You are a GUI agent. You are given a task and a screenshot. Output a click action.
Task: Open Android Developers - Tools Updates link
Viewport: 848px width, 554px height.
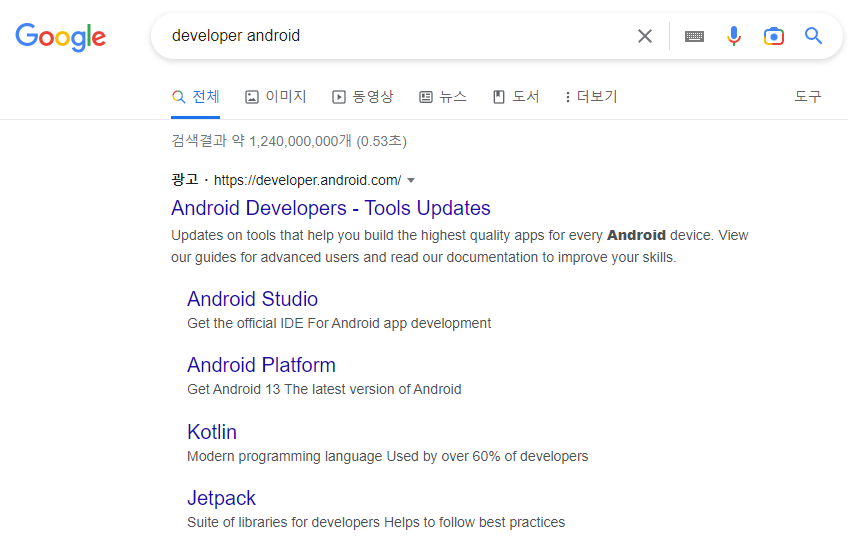coord(331,208)
